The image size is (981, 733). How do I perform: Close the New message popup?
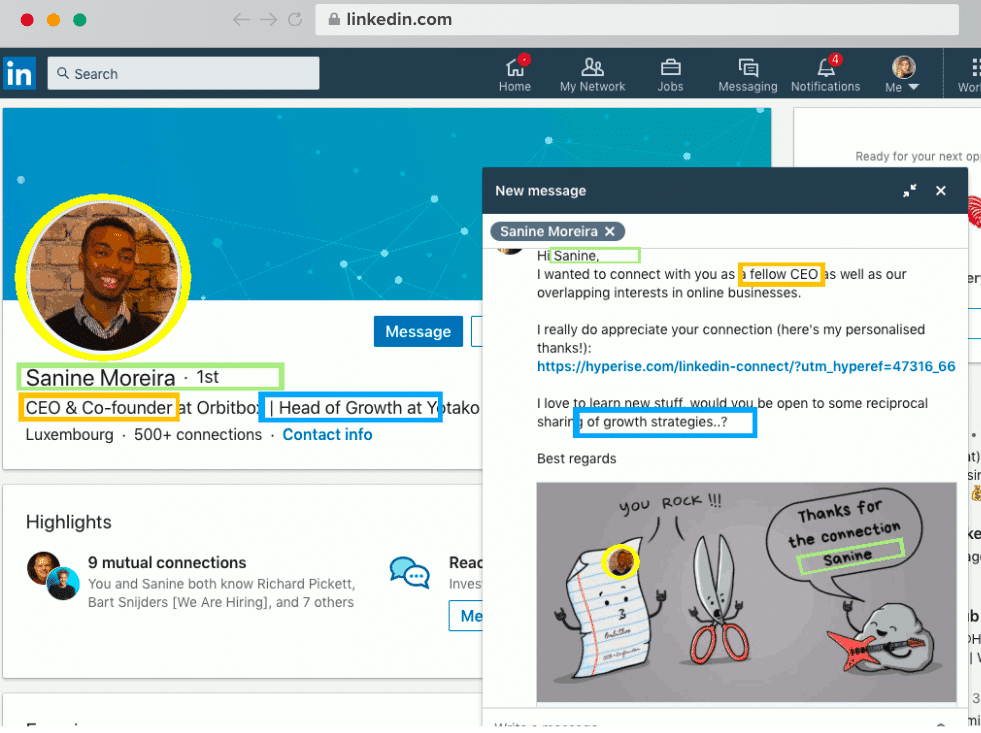tap(940, 191)
